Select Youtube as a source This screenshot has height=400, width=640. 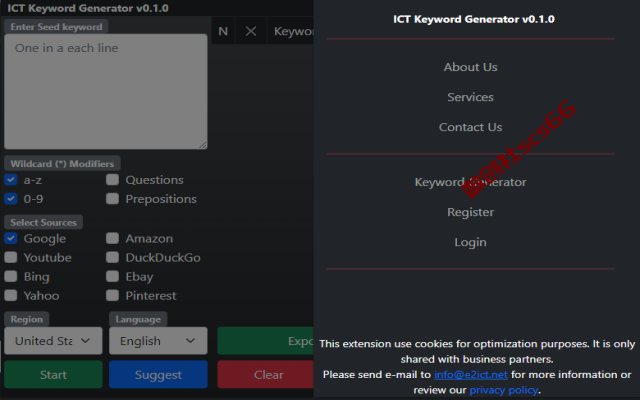coord(11,257)
